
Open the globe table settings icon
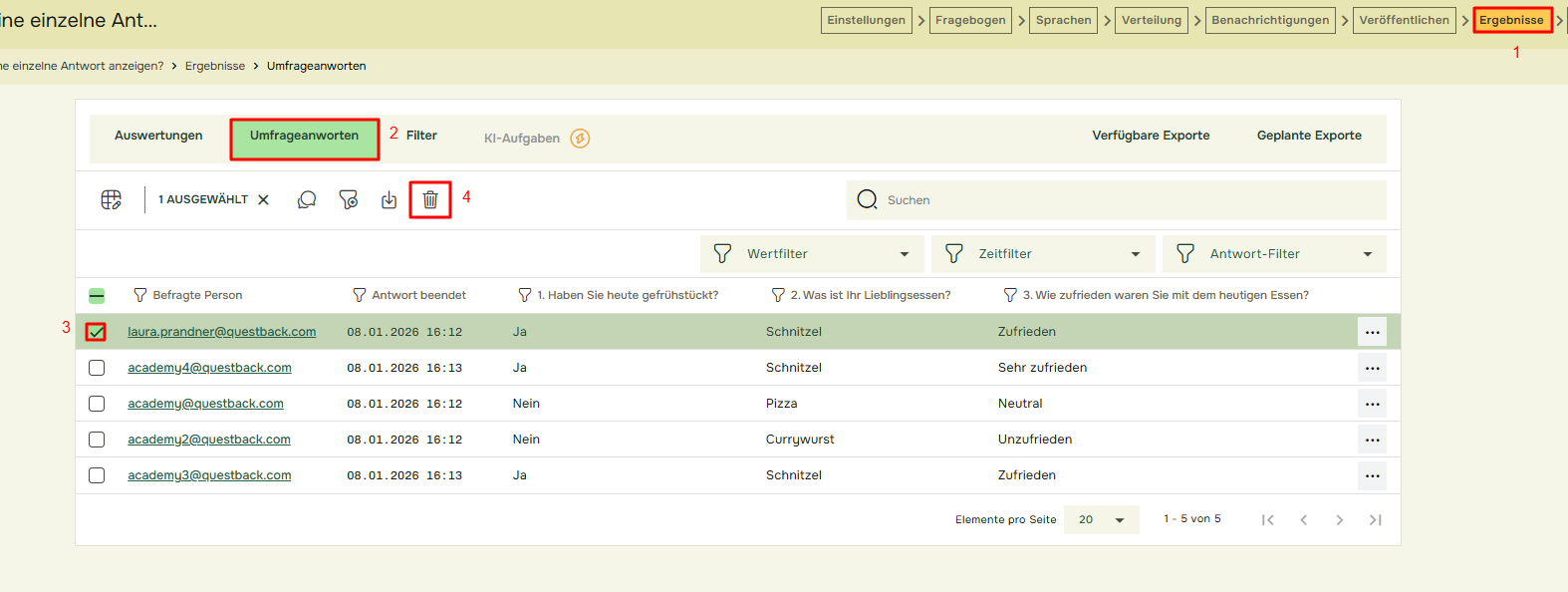[112, 199]
